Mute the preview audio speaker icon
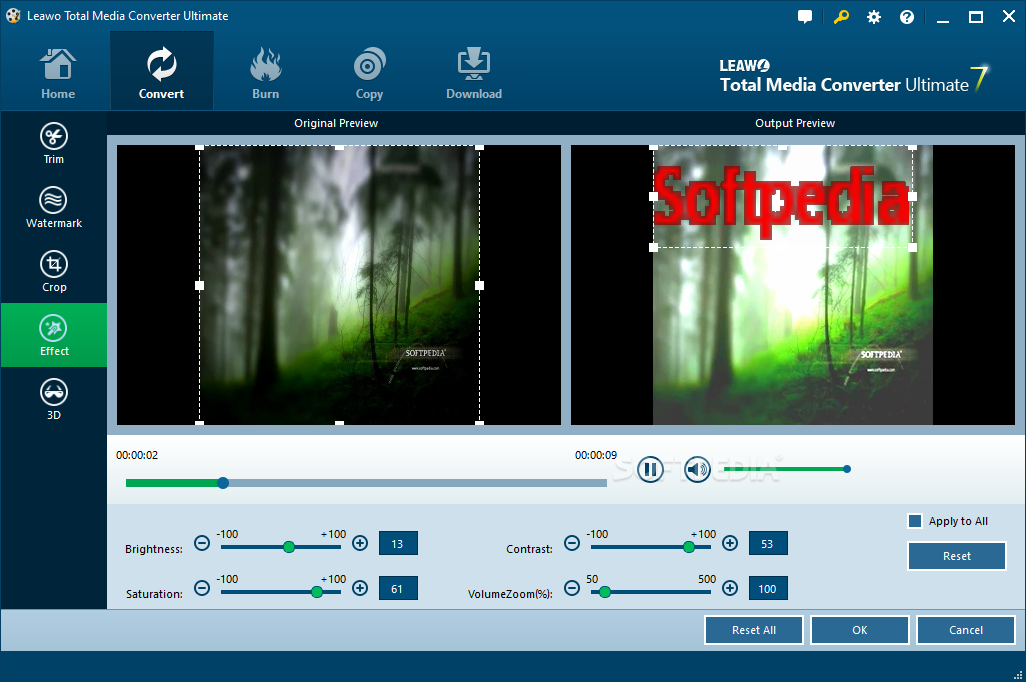 click(698, 469)
